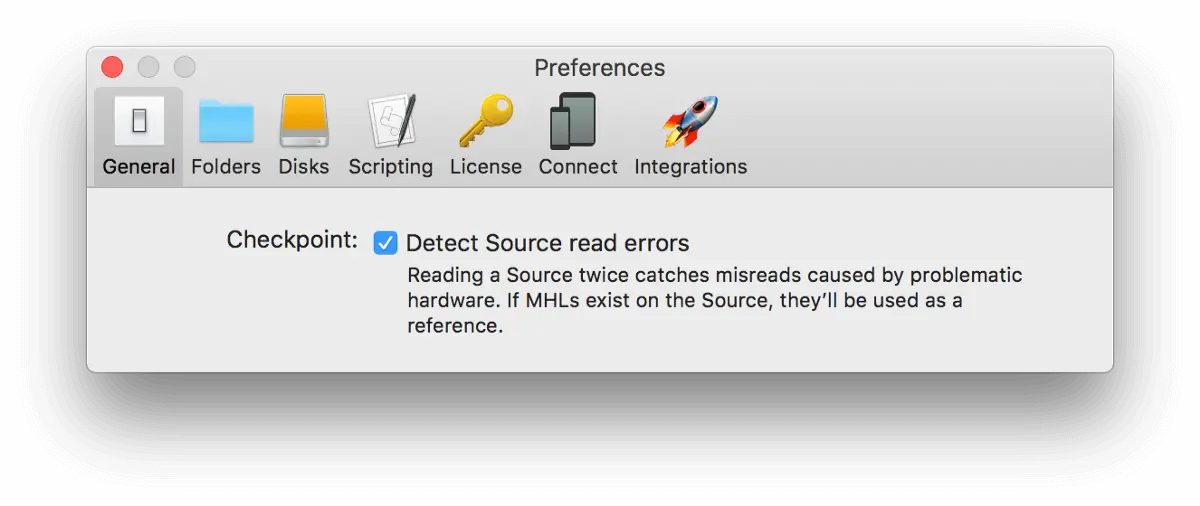Open the Folders preferences folder icon

point(226,121)
